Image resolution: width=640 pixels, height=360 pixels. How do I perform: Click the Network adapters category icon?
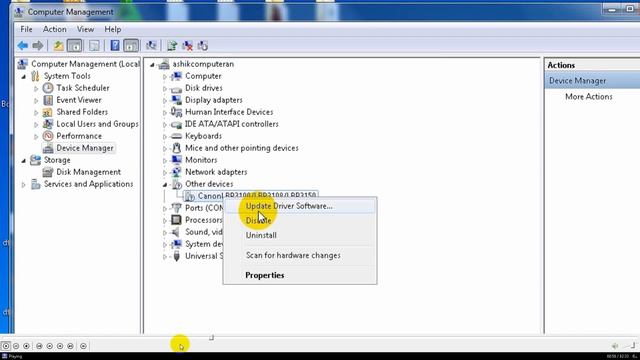[176, 172]
